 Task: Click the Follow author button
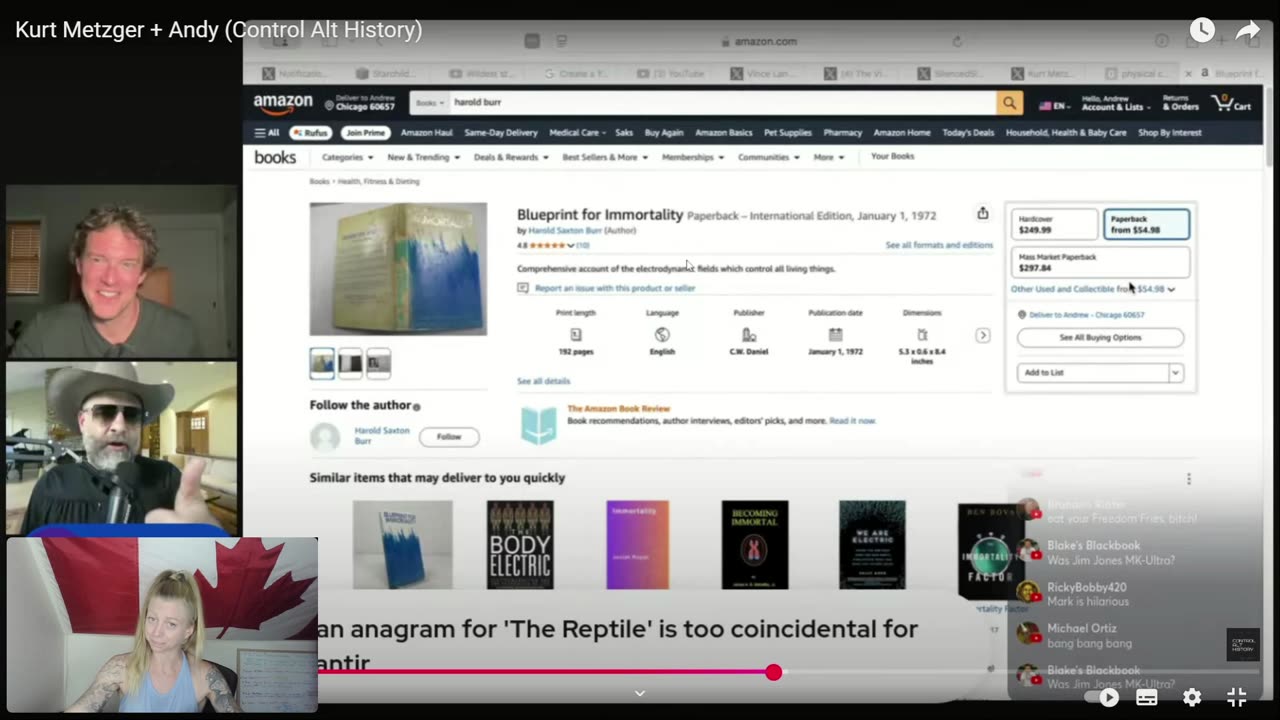(449, 436)
